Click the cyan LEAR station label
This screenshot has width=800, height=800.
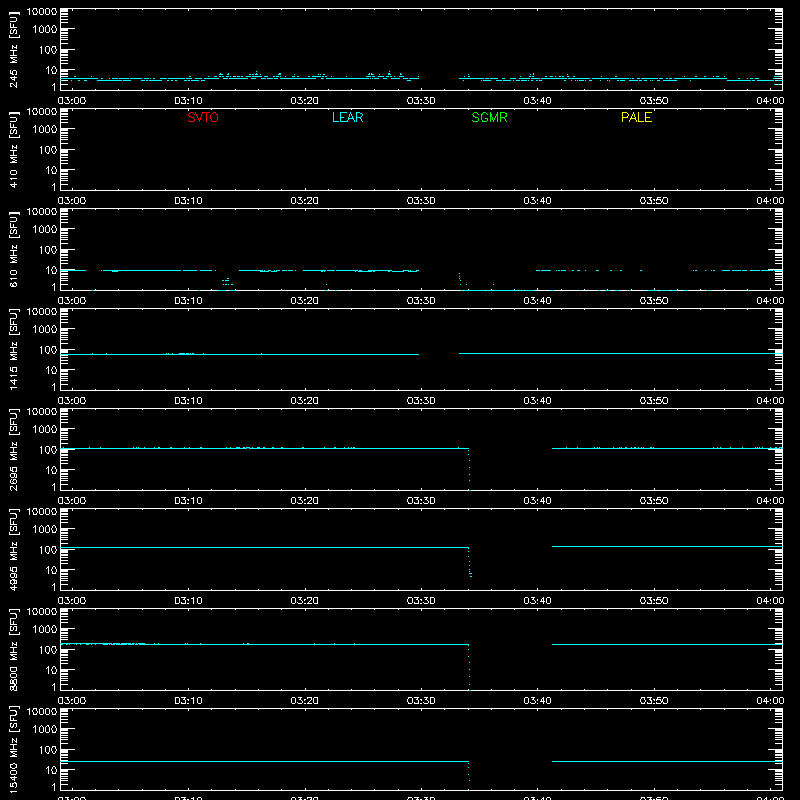[x=347, y=117]
